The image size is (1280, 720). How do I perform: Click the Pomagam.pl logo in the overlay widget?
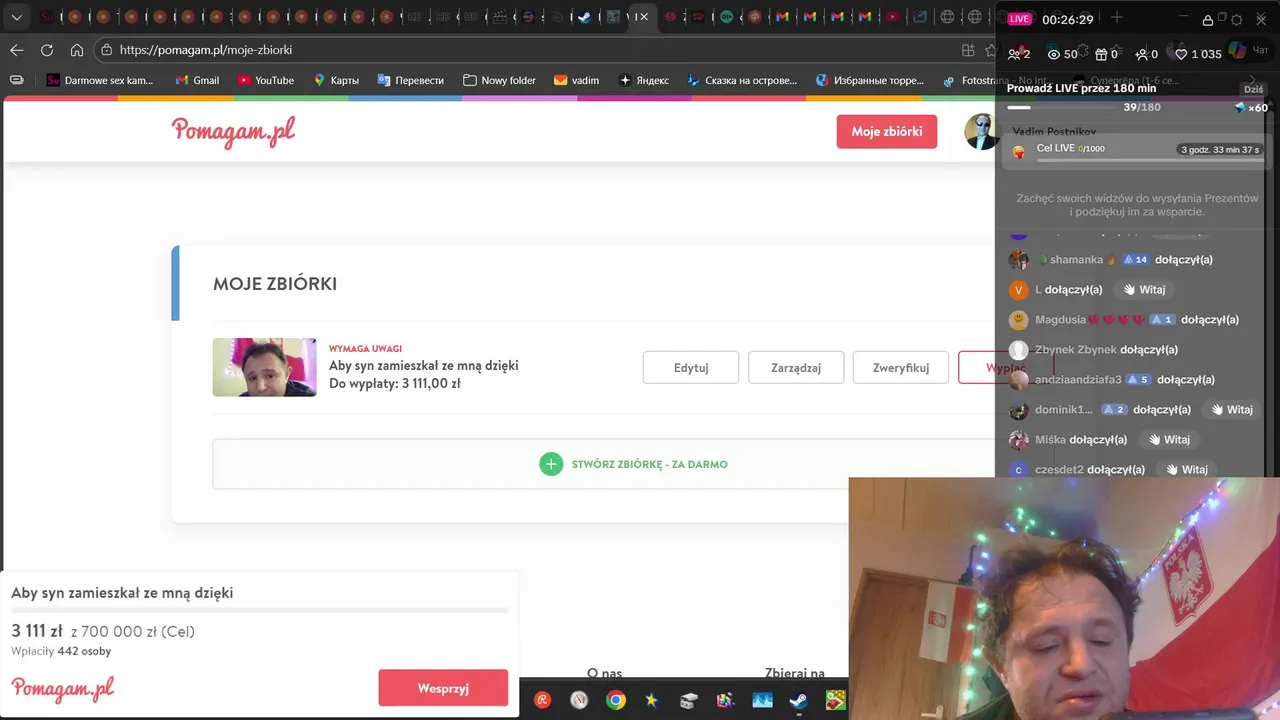tap(63, 689)
